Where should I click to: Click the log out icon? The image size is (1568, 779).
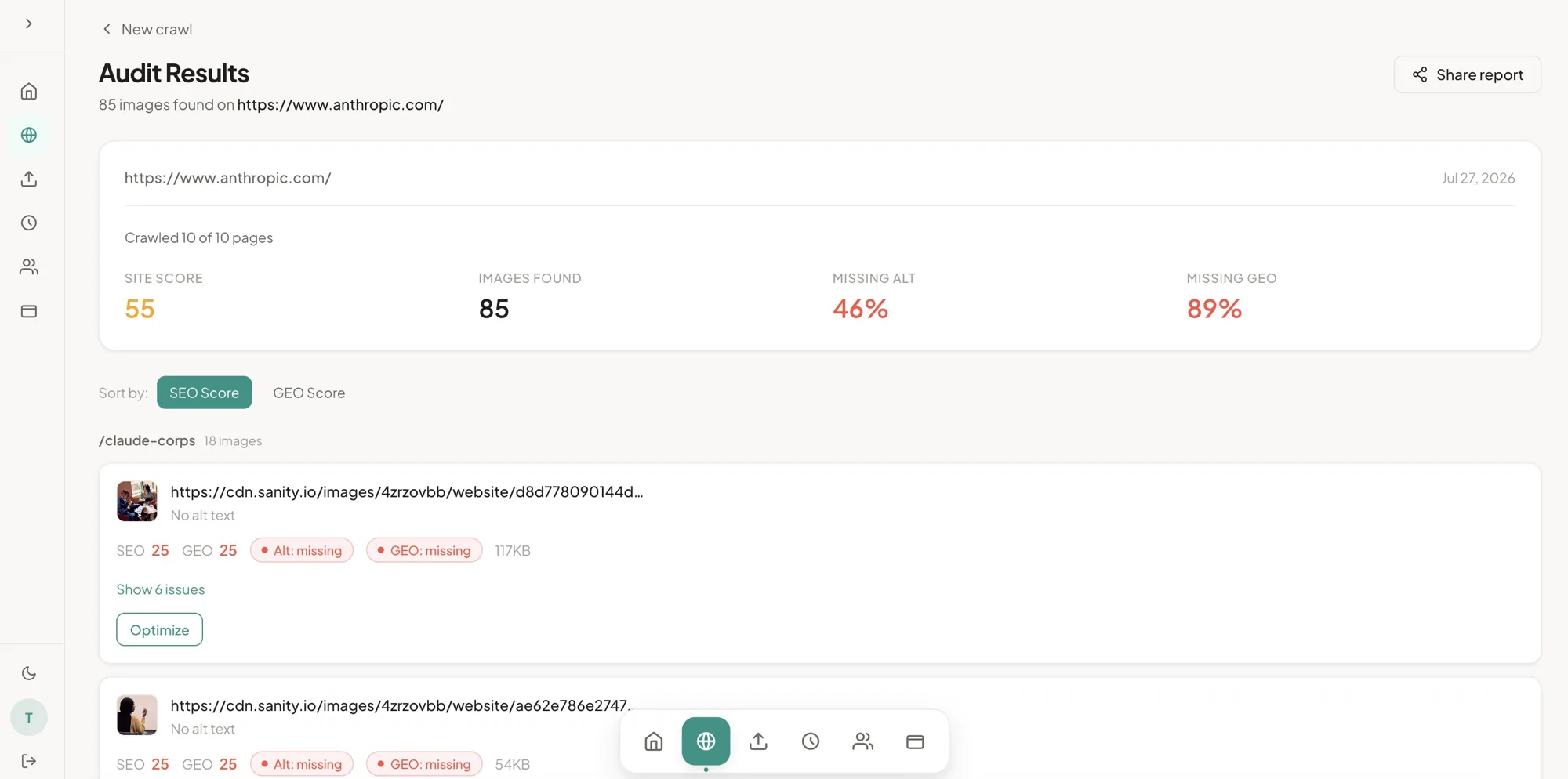tap(29, 761)
